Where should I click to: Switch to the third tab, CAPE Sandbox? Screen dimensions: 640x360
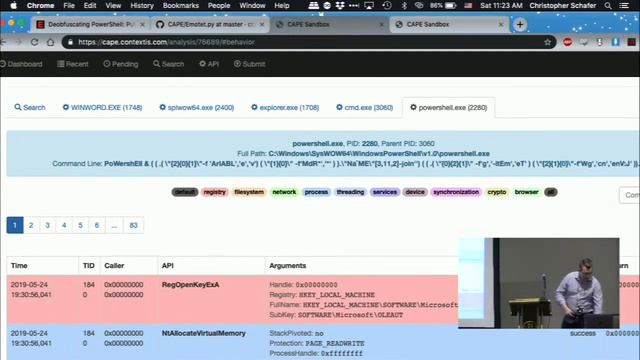331,24
